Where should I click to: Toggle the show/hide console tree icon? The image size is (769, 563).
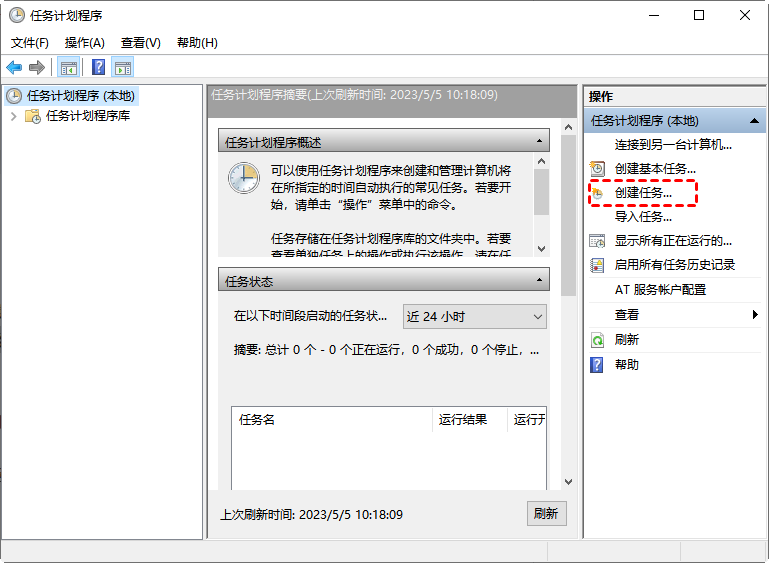tap(68, 68)
